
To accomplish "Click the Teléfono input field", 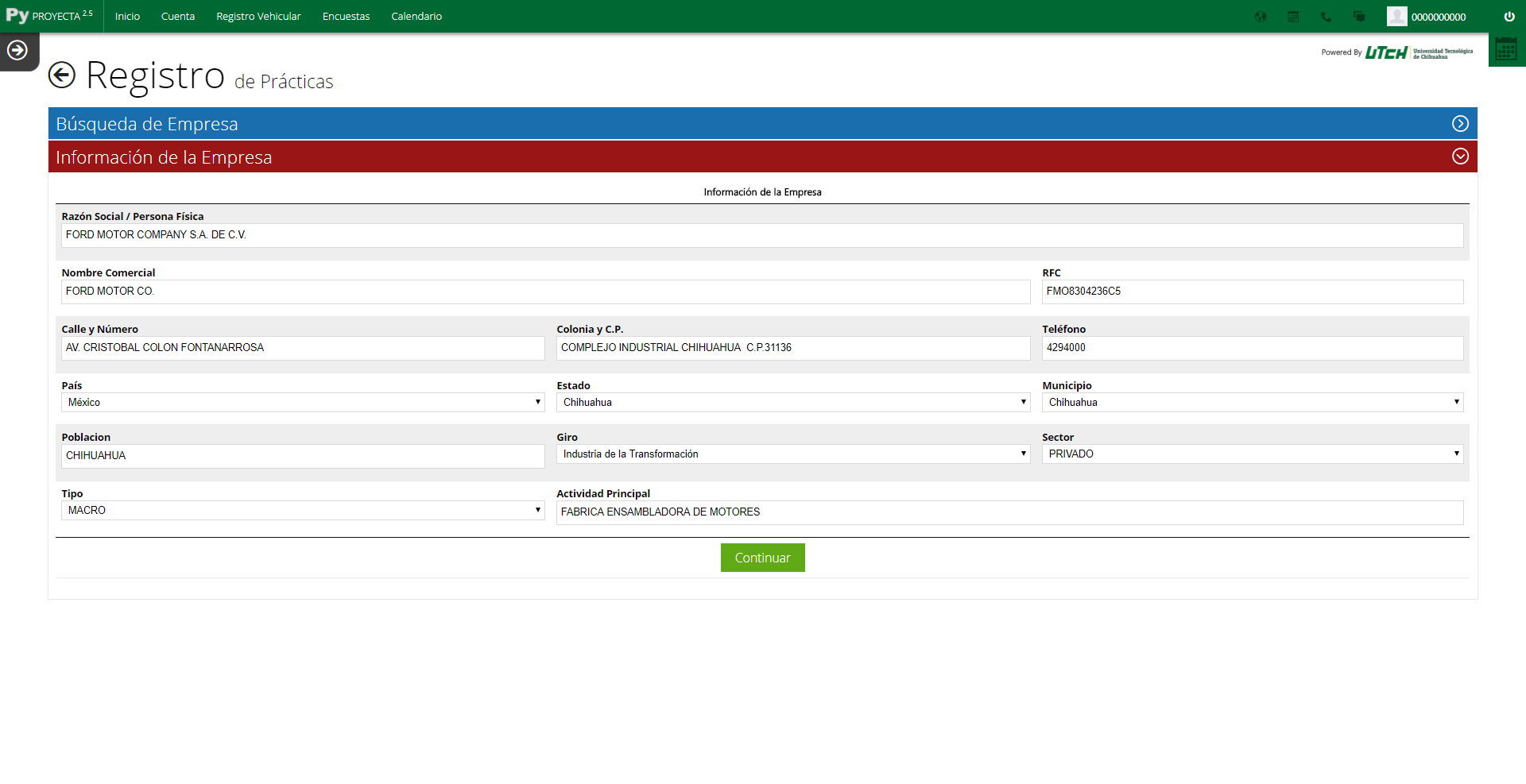I will [x=1253, y=348].
